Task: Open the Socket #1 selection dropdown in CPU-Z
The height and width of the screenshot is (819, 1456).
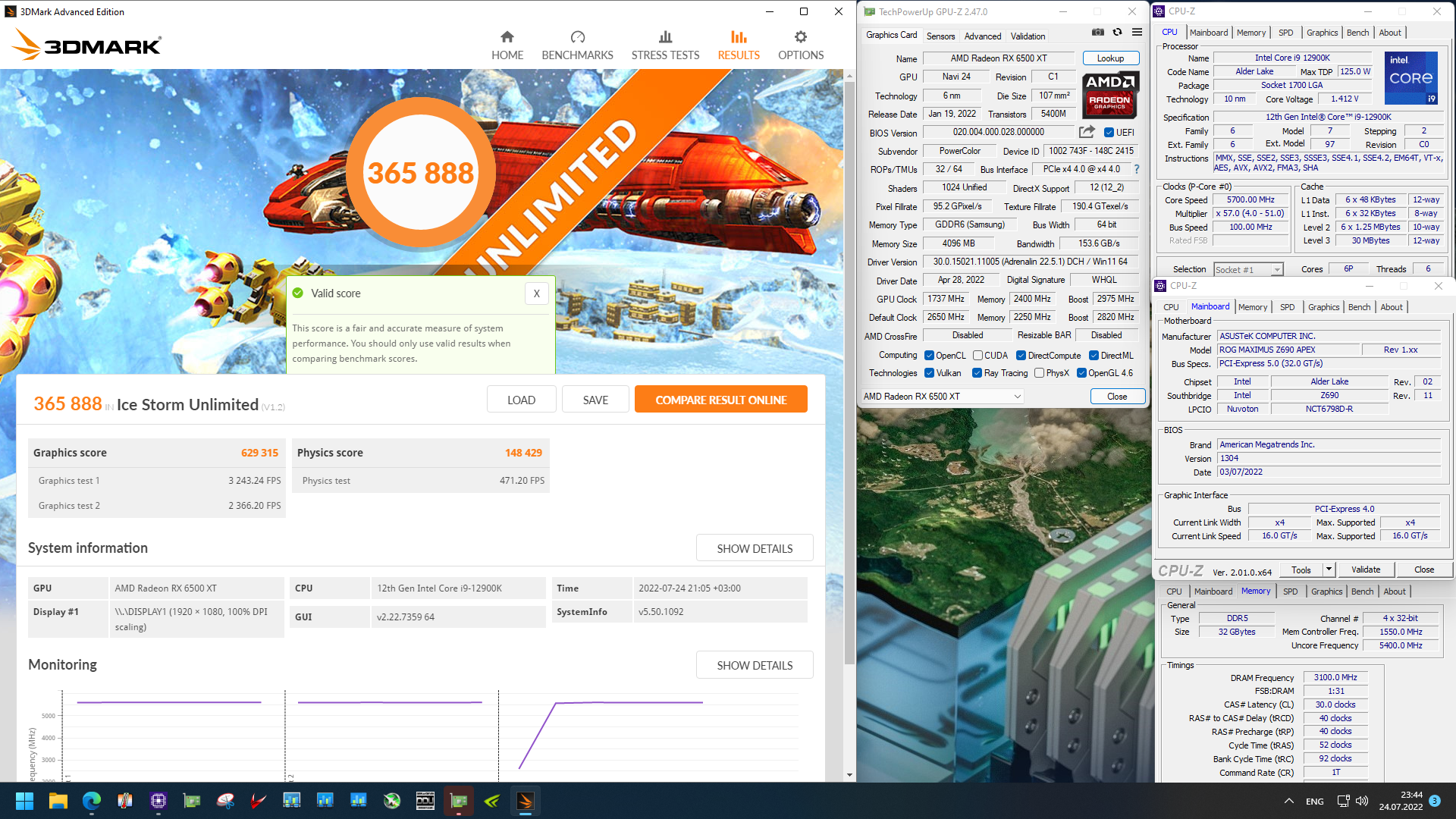Action: [x=1247, y=270]
